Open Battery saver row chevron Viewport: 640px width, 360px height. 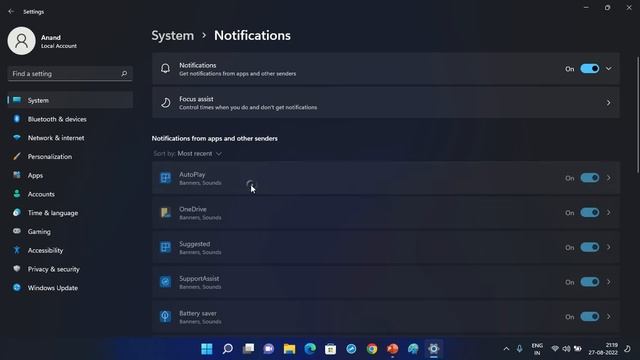(609, 316)
